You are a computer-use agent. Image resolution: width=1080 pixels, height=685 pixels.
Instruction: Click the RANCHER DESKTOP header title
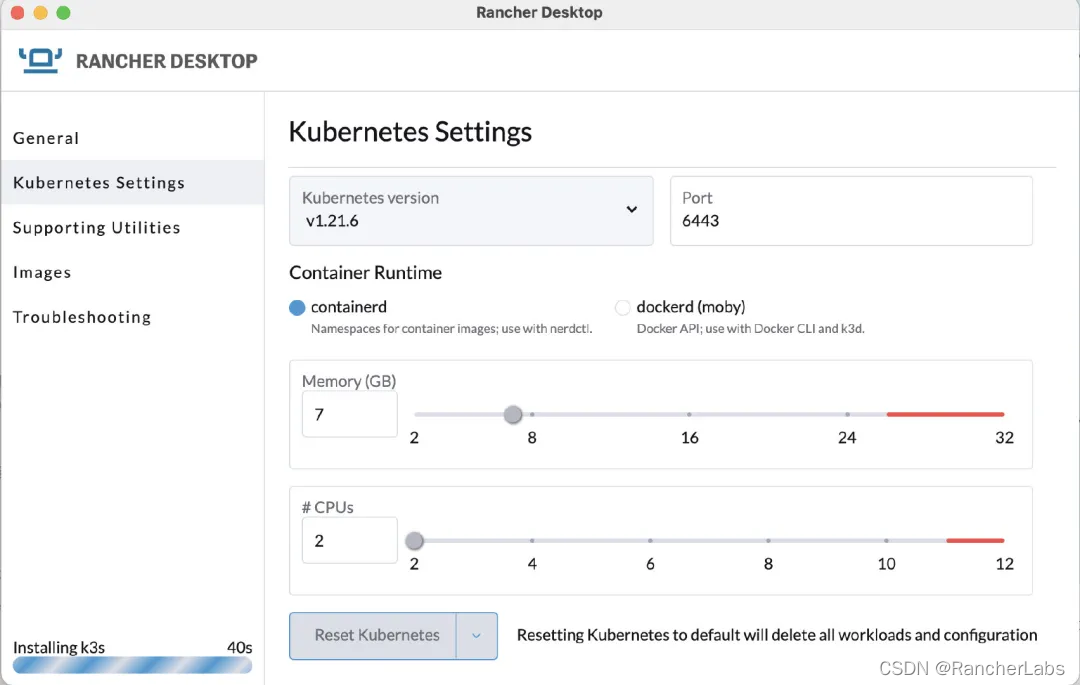tap(167, 61)
